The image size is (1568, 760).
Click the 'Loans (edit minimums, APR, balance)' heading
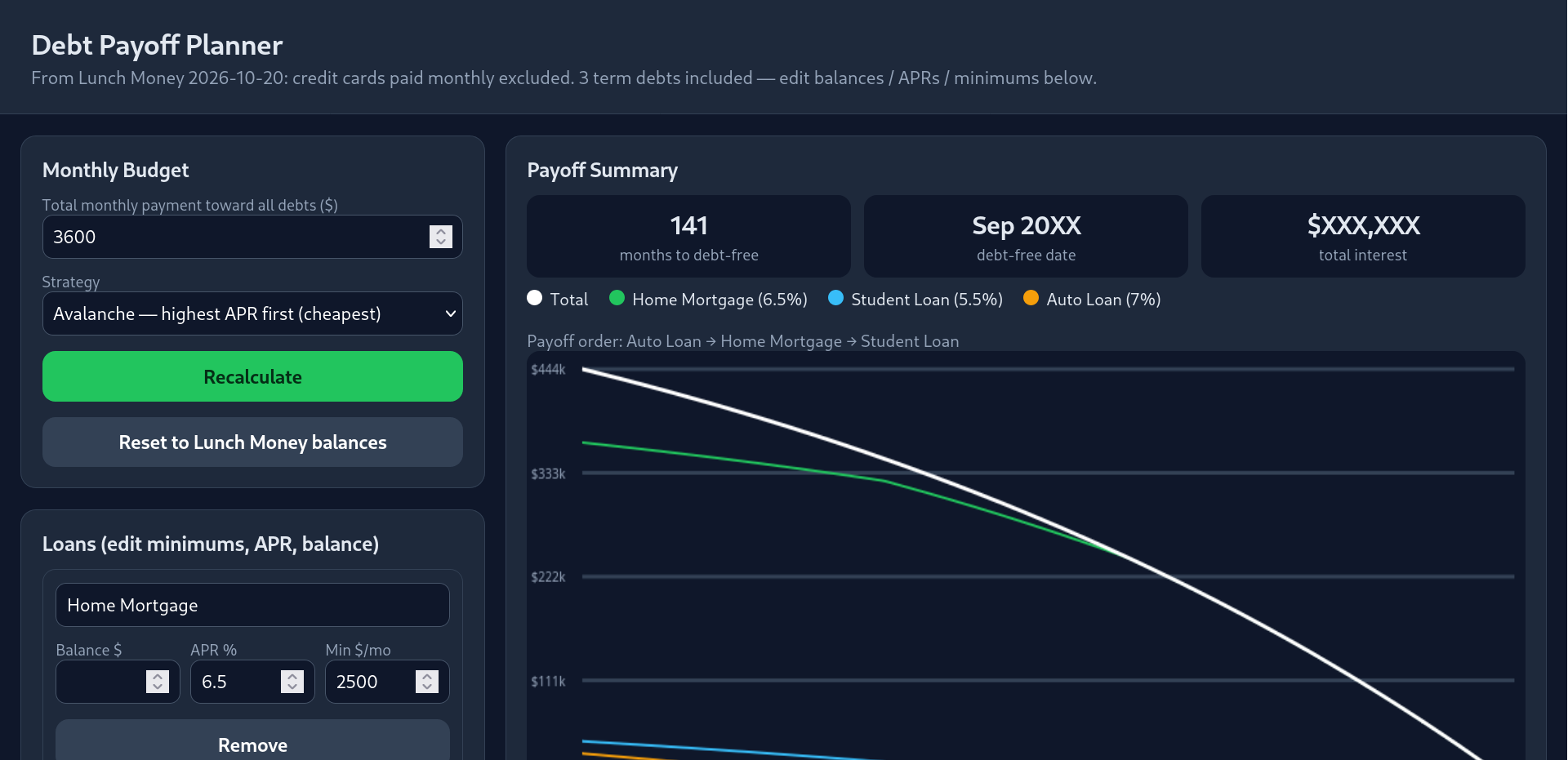tap(211, 544)
